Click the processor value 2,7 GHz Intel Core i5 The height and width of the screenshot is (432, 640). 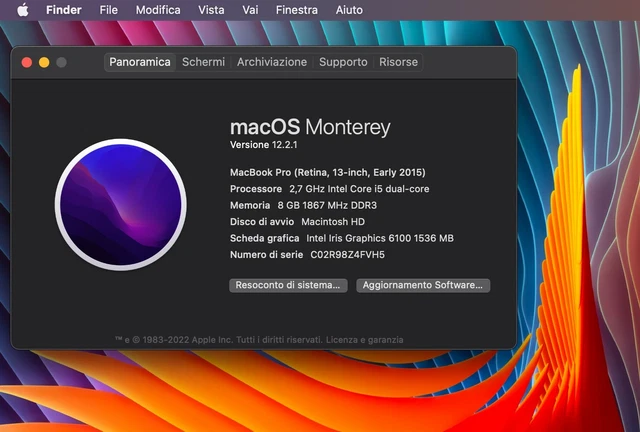pyautogui.click(x=359, y=189)
